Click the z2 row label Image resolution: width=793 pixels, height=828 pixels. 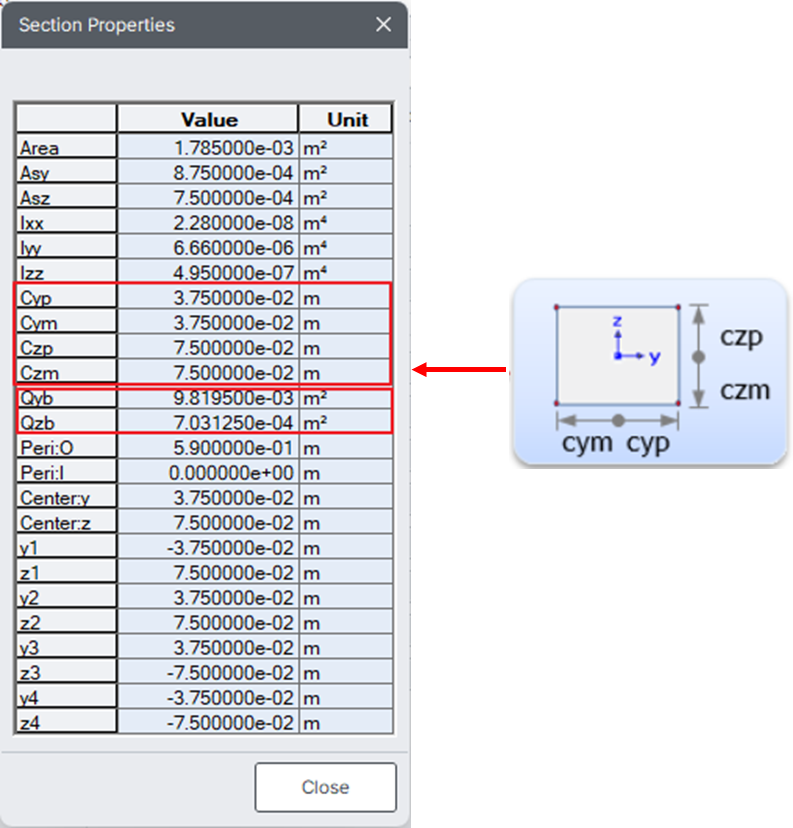tap(66, 623)
